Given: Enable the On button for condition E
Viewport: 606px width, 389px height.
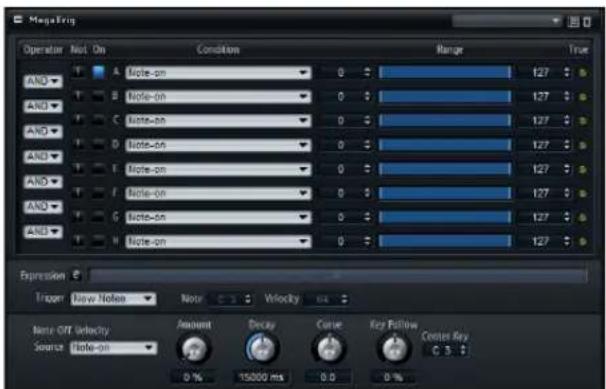Looking at the screenshot, I should [99, 169].
